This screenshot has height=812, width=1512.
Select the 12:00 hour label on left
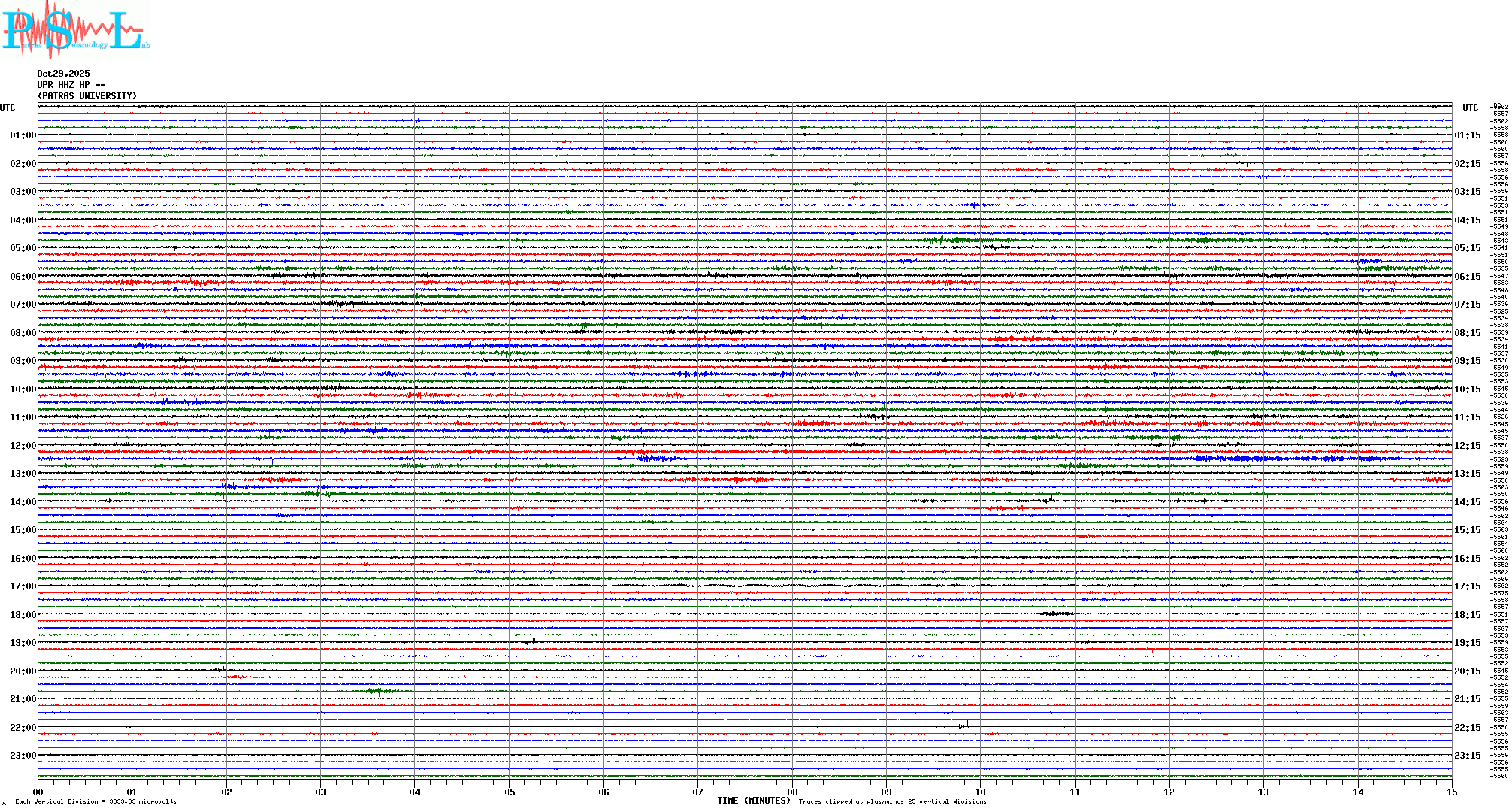23,446
